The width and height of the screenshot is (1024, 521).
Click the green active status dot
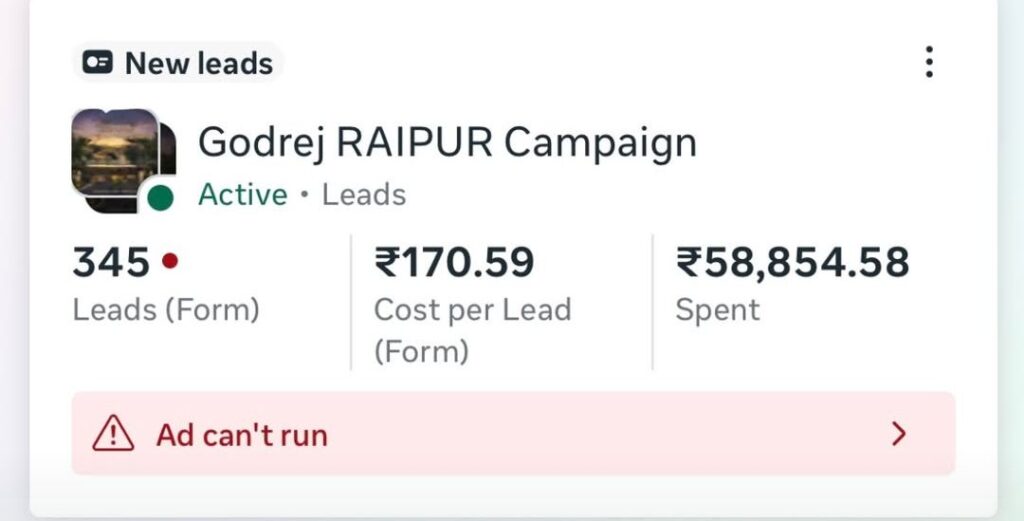click(x=160, y=197)
